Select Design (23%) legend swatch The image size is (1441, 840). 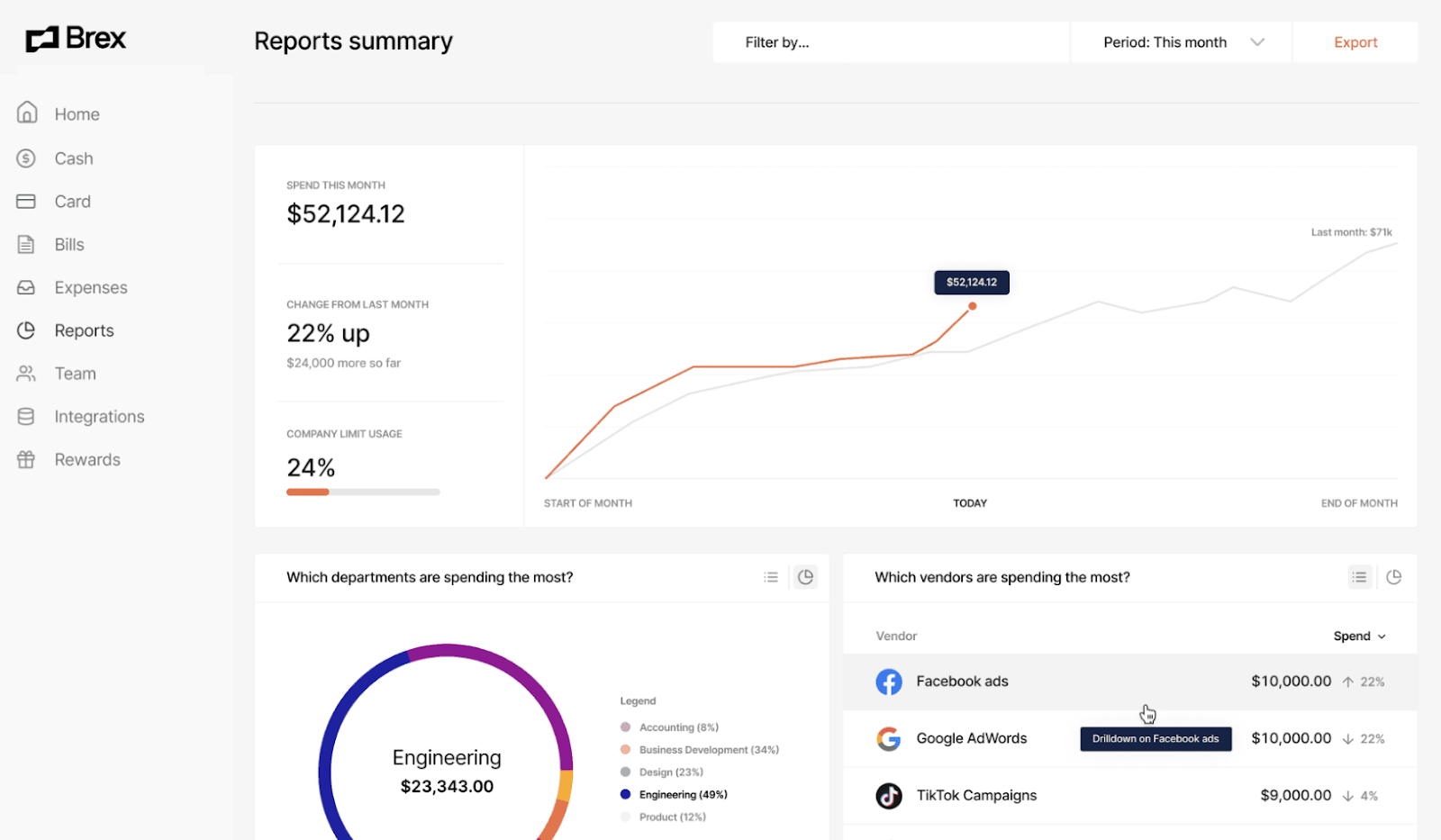point(625,772)
